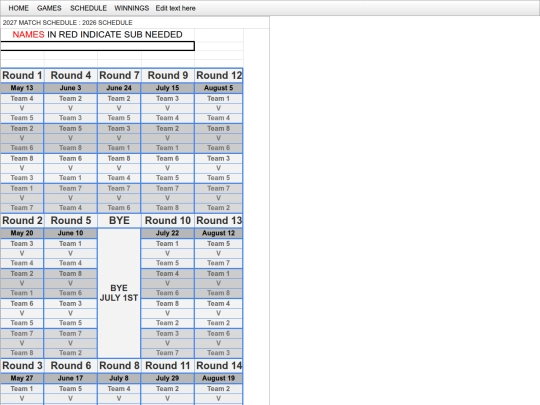This screenshot has width=540, height=405.
Task: Click the 'July 15' date cell
Action: click(x=168, y=88)
